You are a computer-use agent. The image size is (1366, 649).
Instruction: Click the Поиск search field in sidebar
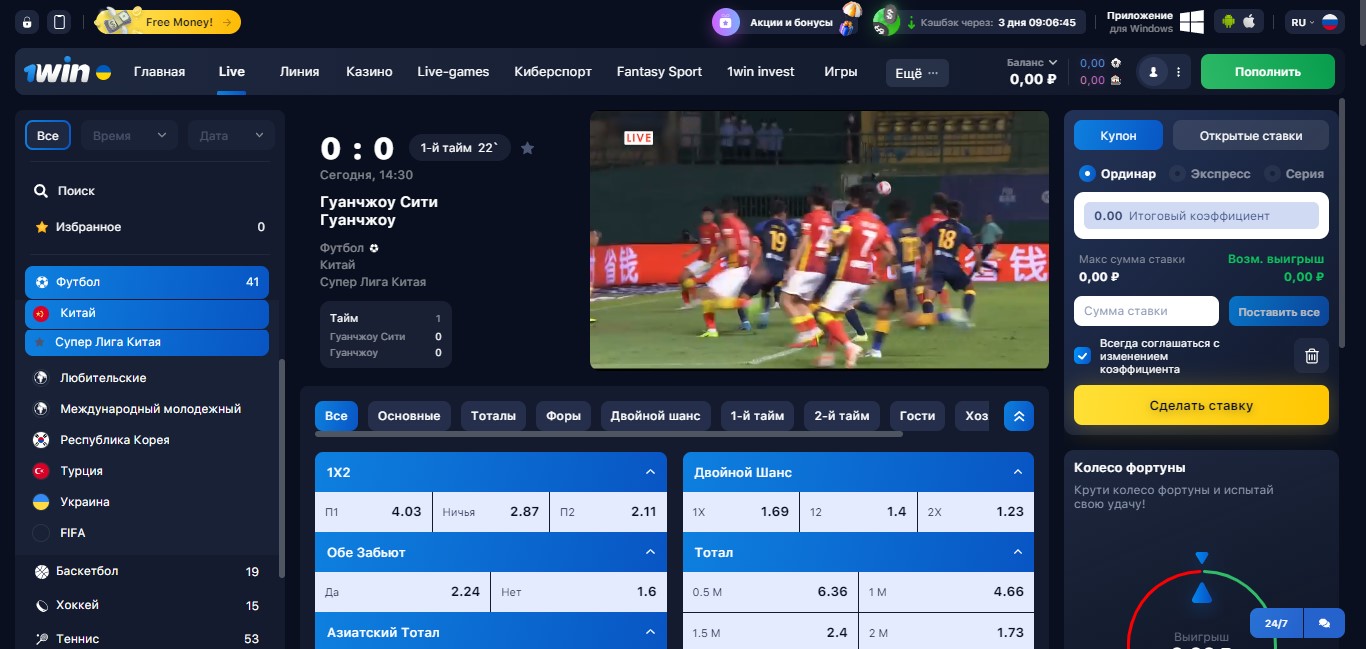[150, 191]
